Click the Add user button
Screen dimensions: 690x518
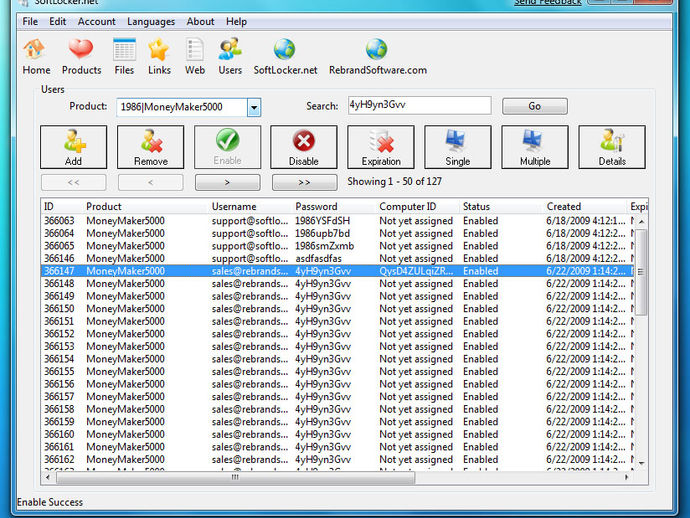point(73,147)
